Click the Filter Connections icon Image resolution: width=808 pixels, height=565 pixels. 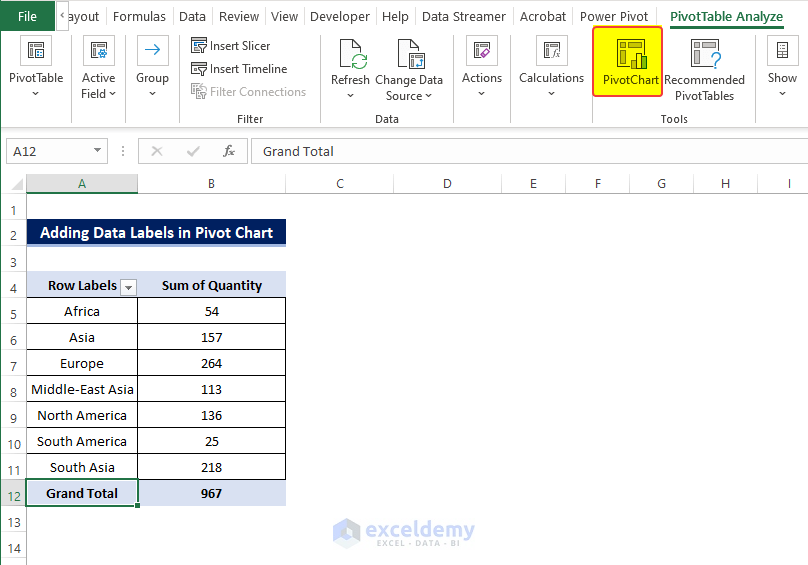(198, 91)
